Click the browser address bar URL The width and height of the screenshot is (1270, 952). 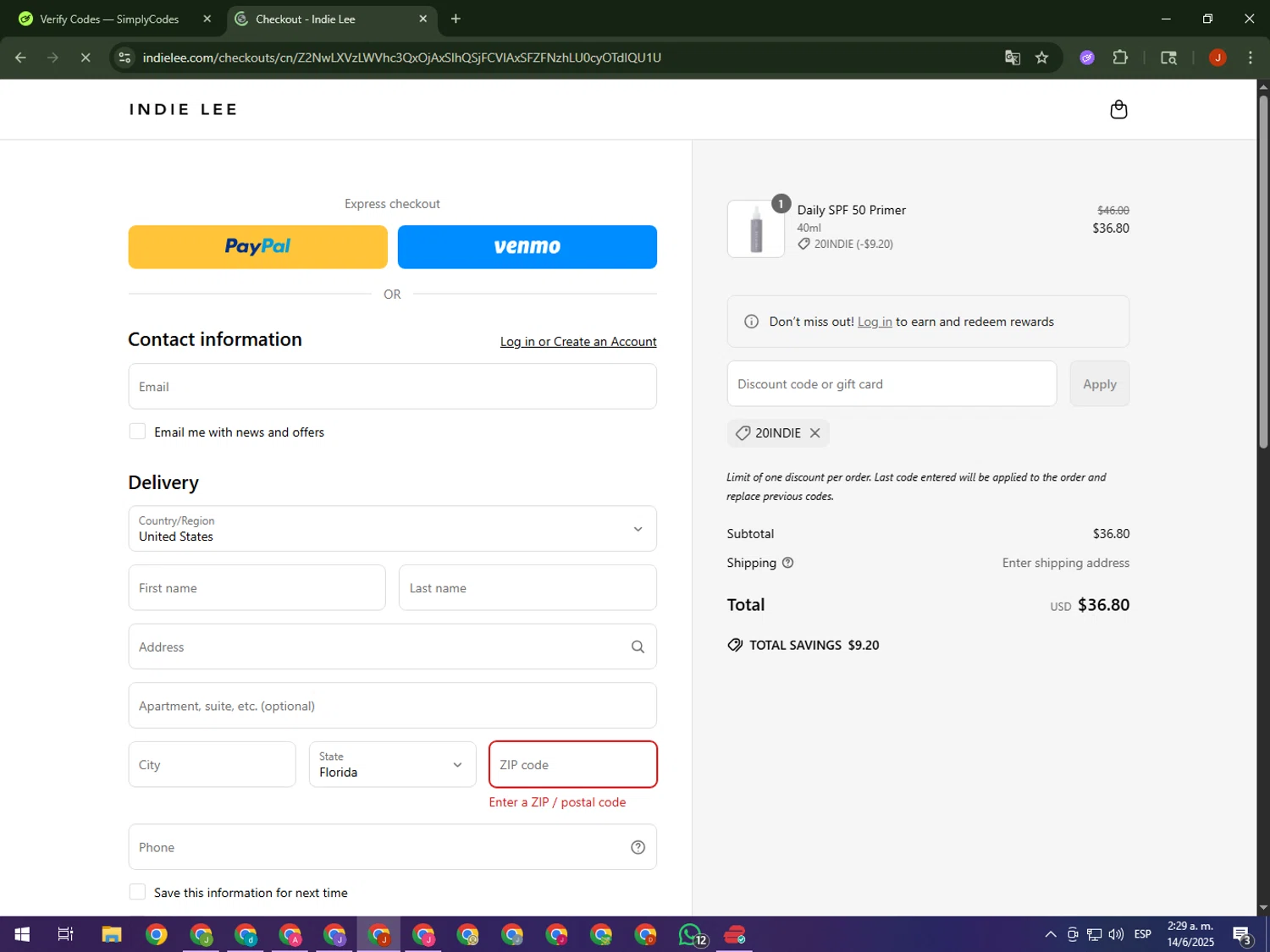[401, 58]
